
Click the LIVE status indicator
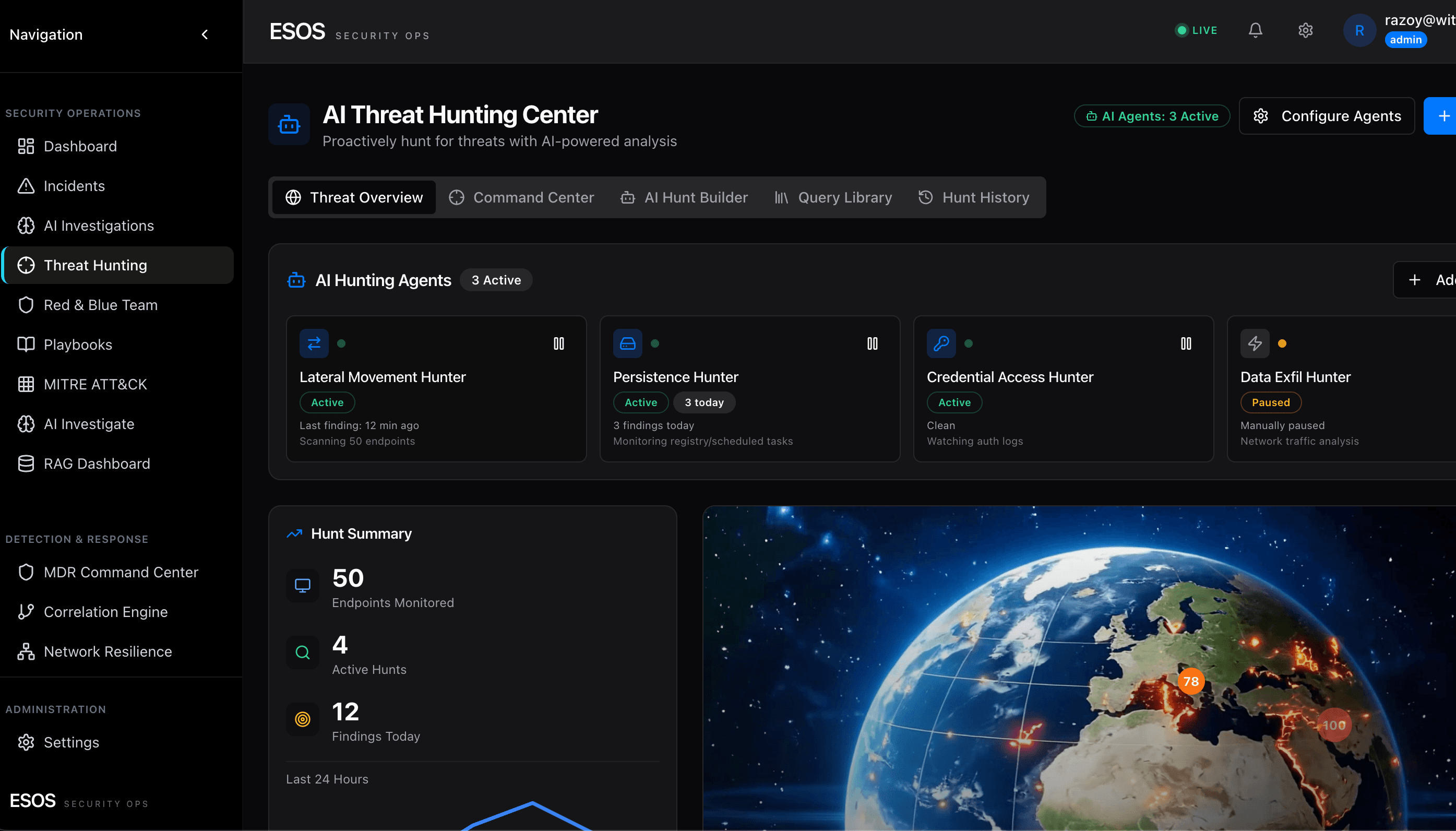1197,30
